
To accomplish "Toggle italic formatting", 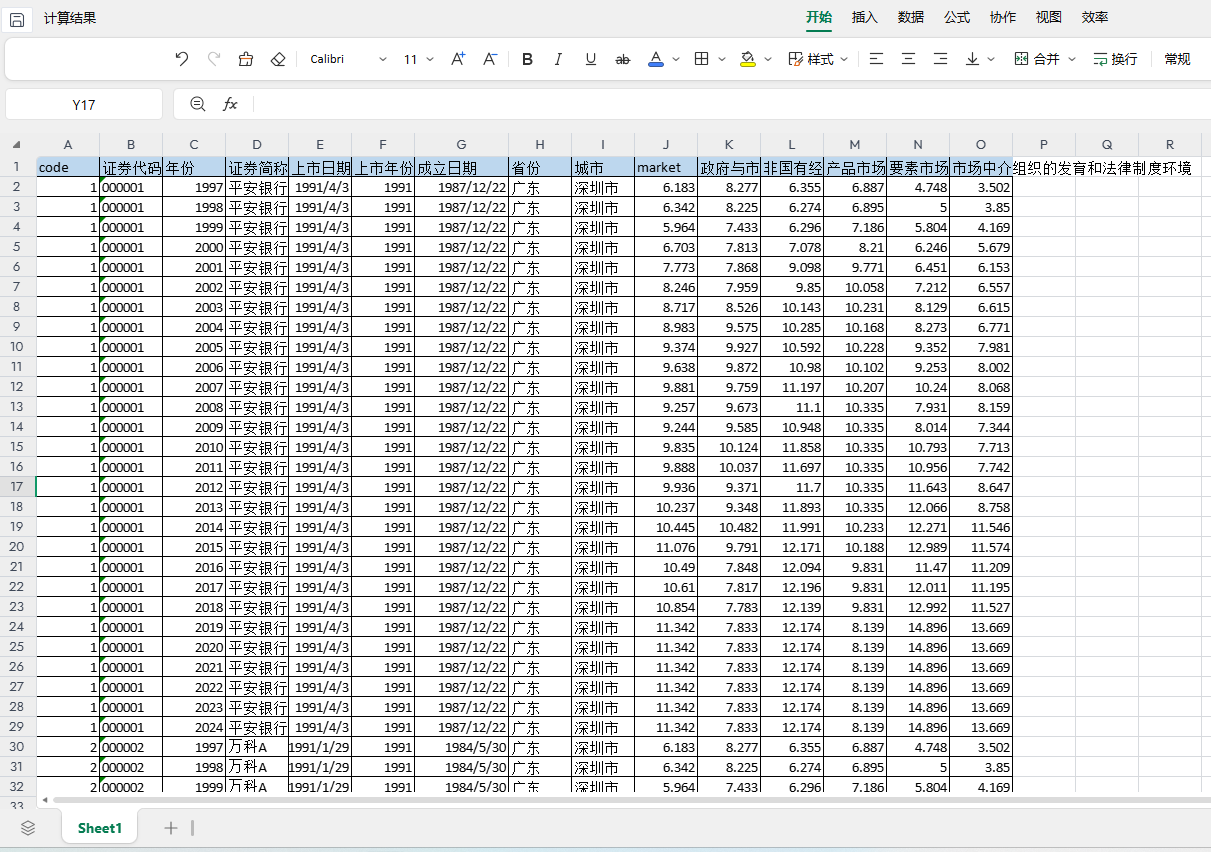I will click(558, 59).
